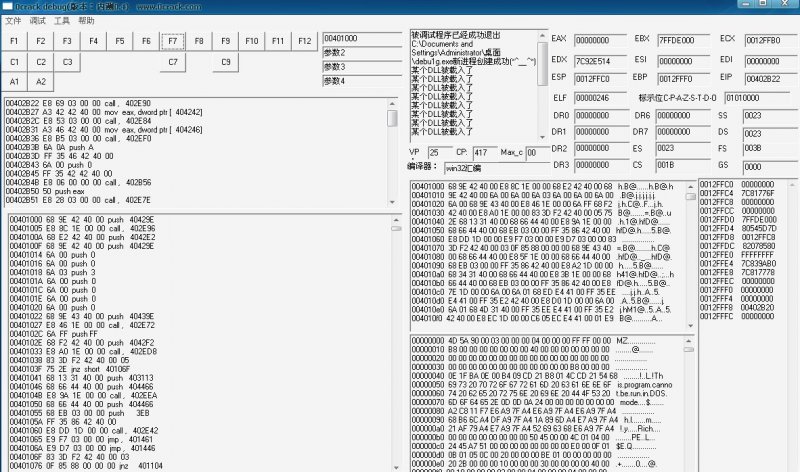Select the CS segment register field
Screen dimensions: 800x472
(x=683, y=165)
